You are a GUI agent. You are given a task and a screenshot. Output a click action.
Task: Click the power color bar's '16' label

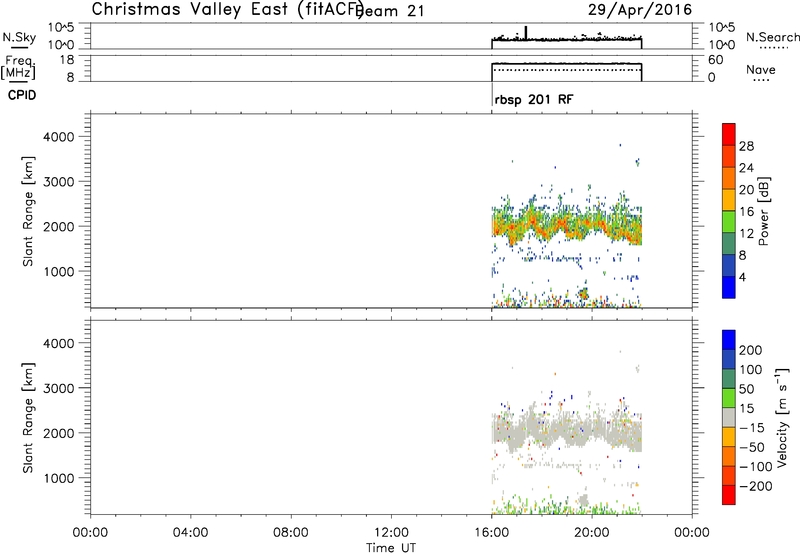point(746,211)
